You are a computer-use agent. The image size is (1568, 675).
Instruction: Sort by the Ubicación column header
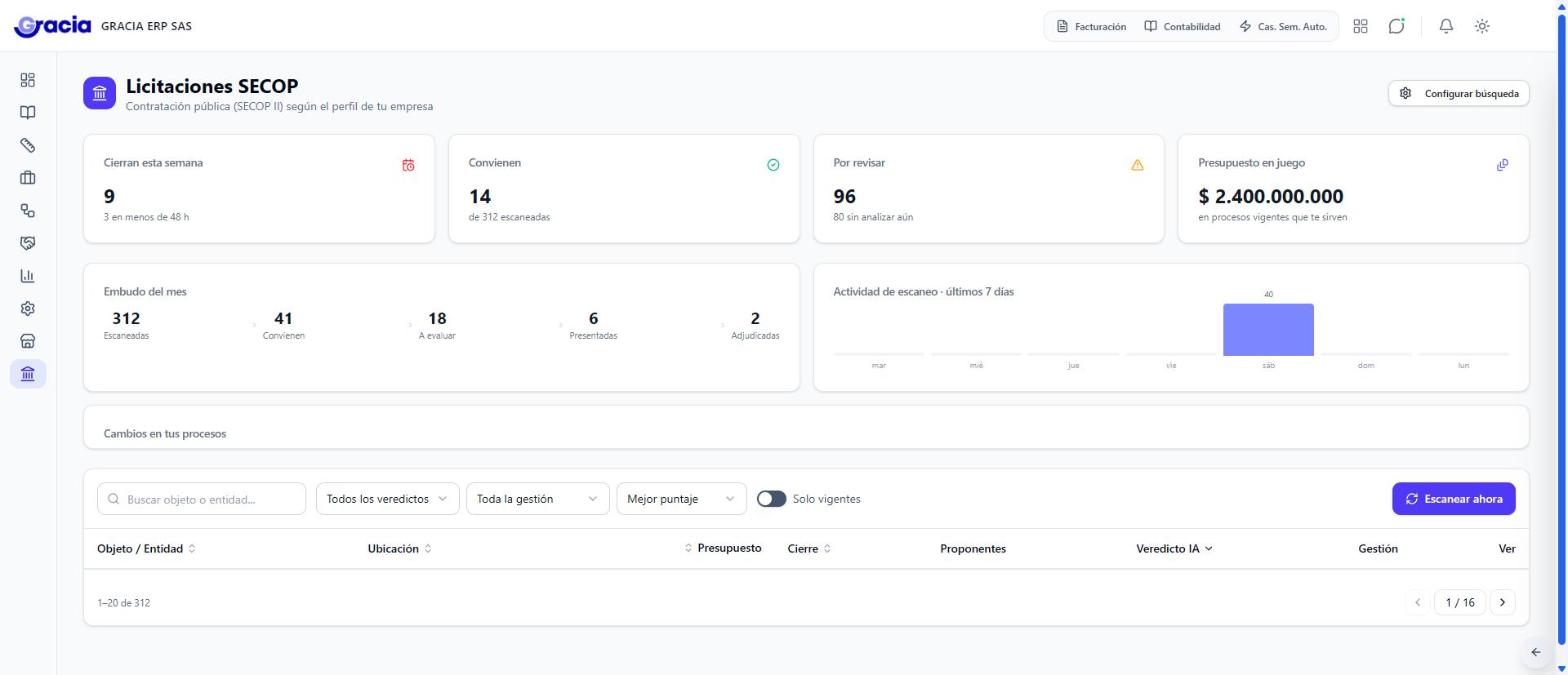click(x=399, y=549)
